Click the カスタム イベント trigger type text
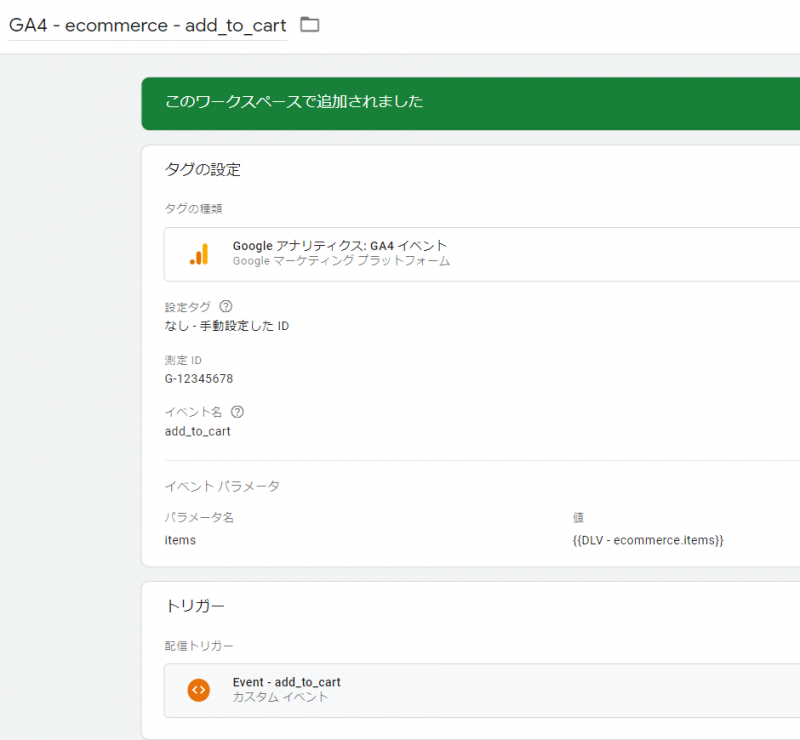The width and height of the screenshot is (800, 740). tap(280, 697)
